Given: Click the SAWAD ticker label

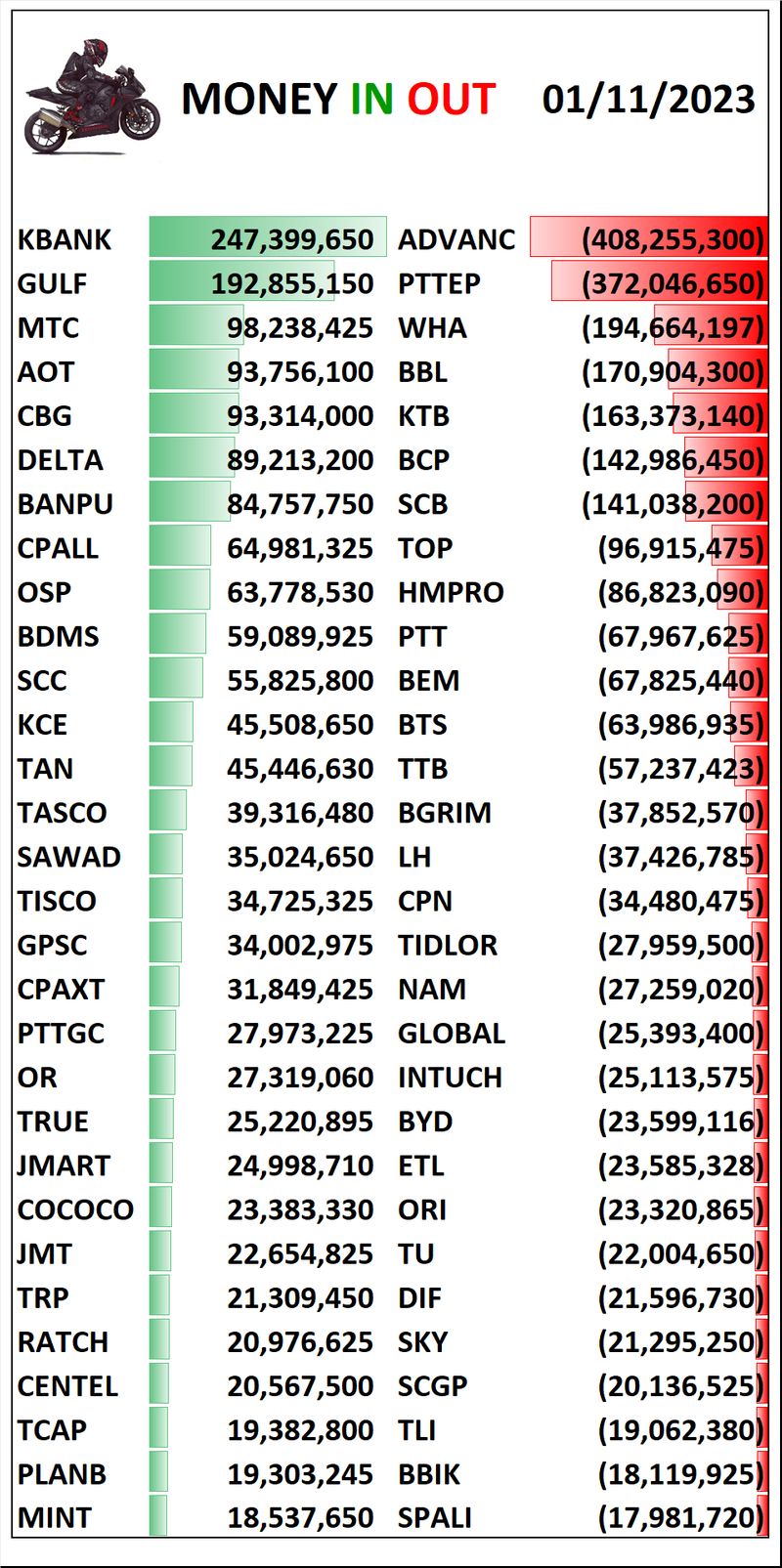Looking at the screenshot, I should (68, 857).
